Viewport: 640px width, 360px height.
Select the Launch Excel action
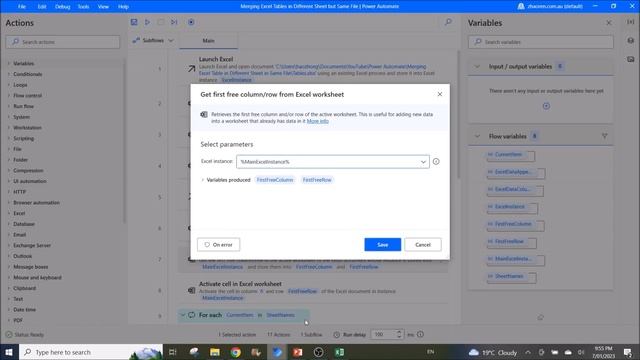click(313, 69)
